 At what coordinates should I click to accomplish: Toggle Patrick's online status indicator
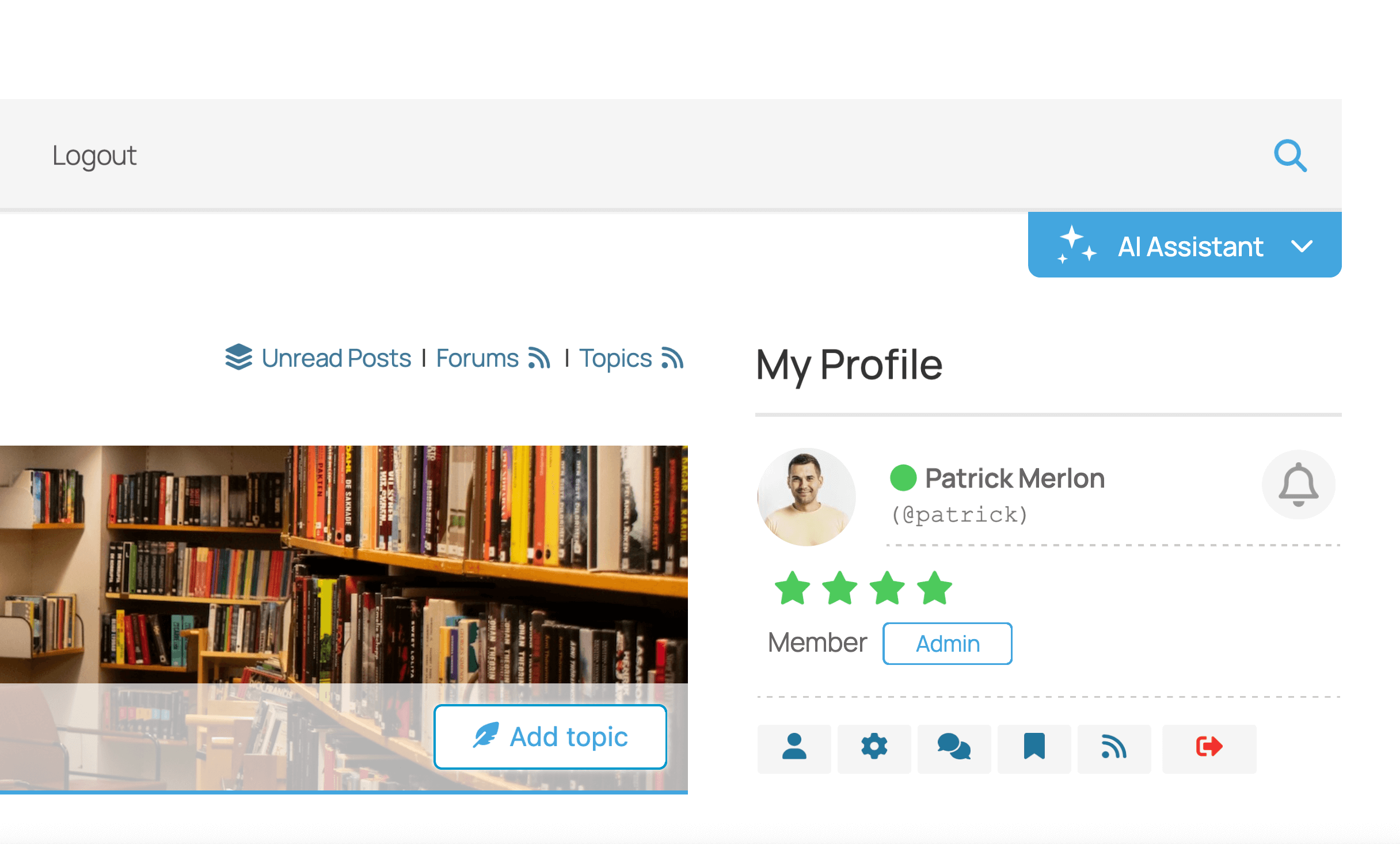pos(903,477)
